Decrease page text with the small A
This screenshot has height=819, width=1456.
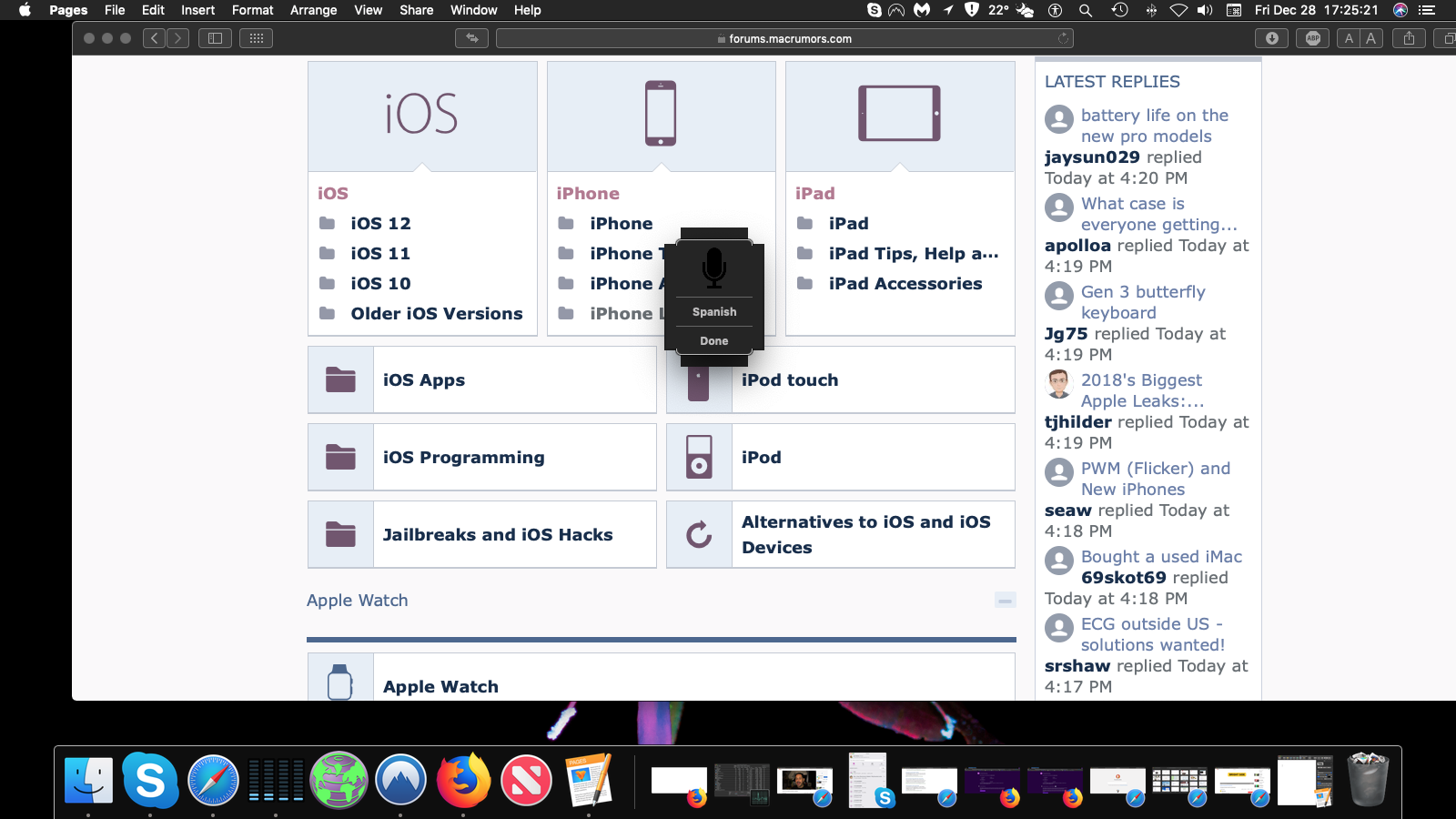[1349, 38]
